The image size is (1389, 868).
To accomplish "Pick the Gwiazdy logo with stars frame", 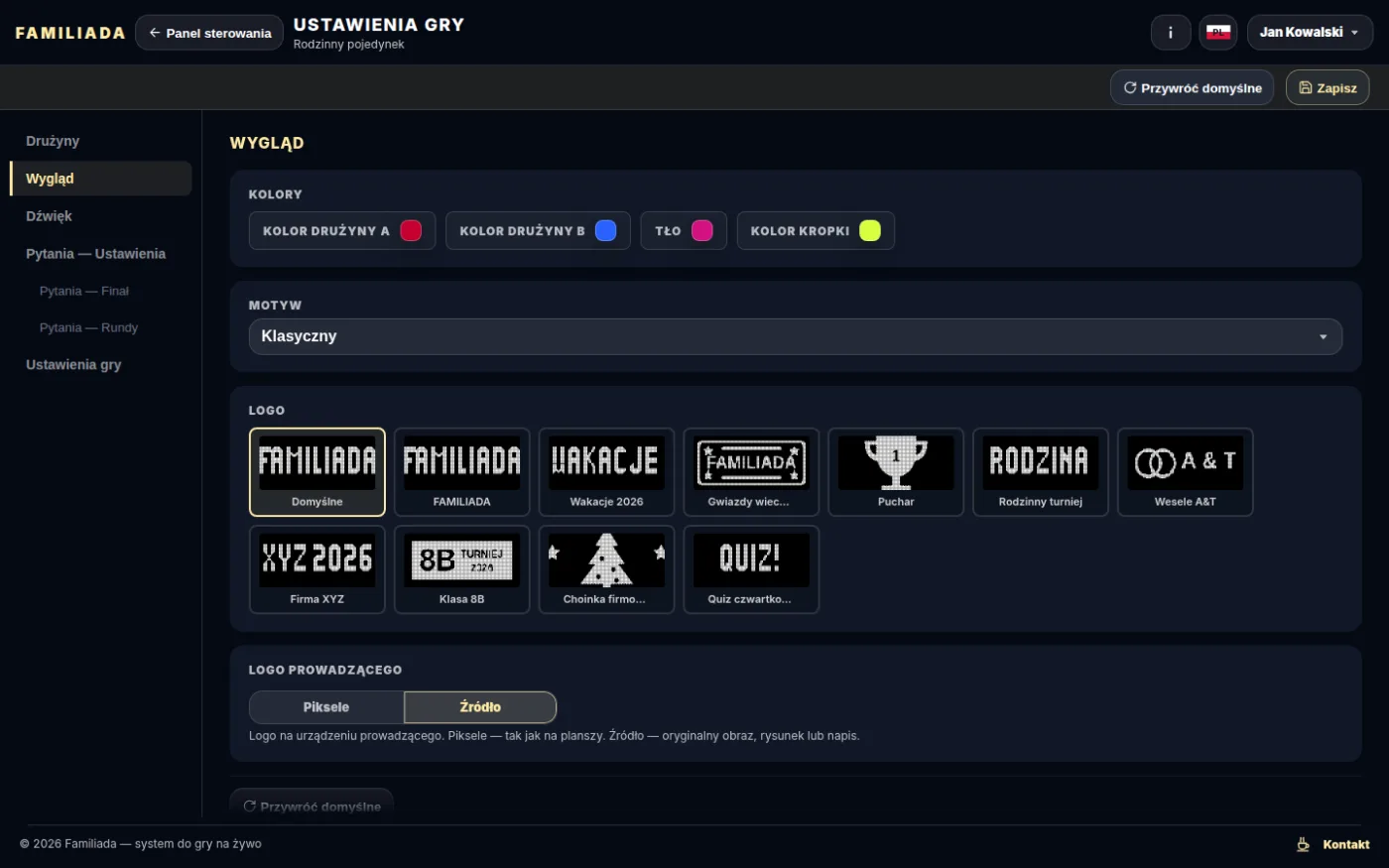I will pos(751,472).
